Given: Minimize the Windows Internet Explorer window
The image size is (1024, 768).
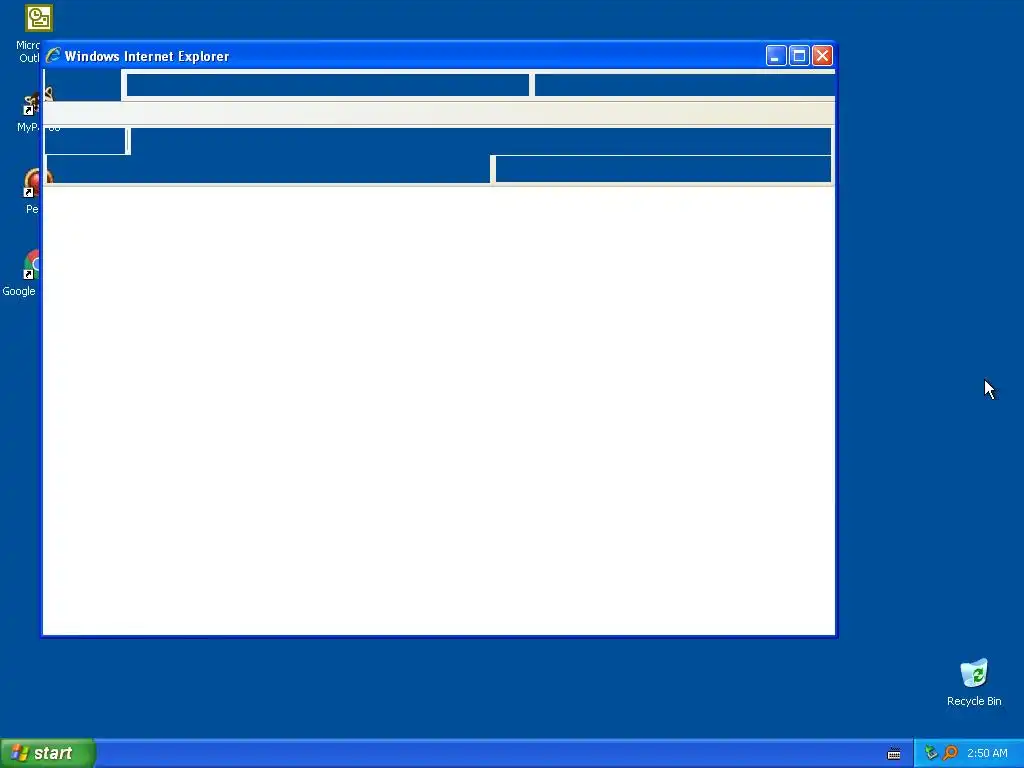Looking at the screenshot, I should tap(776, 56).
